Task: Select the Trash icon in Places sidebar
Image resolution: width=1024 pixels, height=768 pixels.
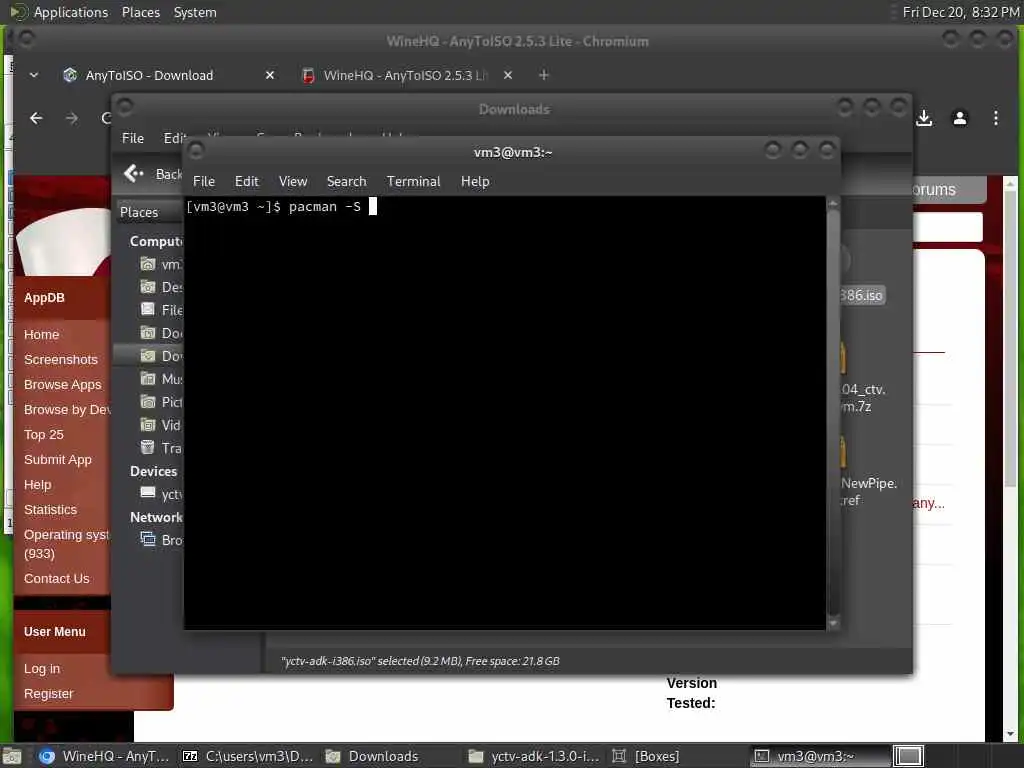Action: [148, 448]
